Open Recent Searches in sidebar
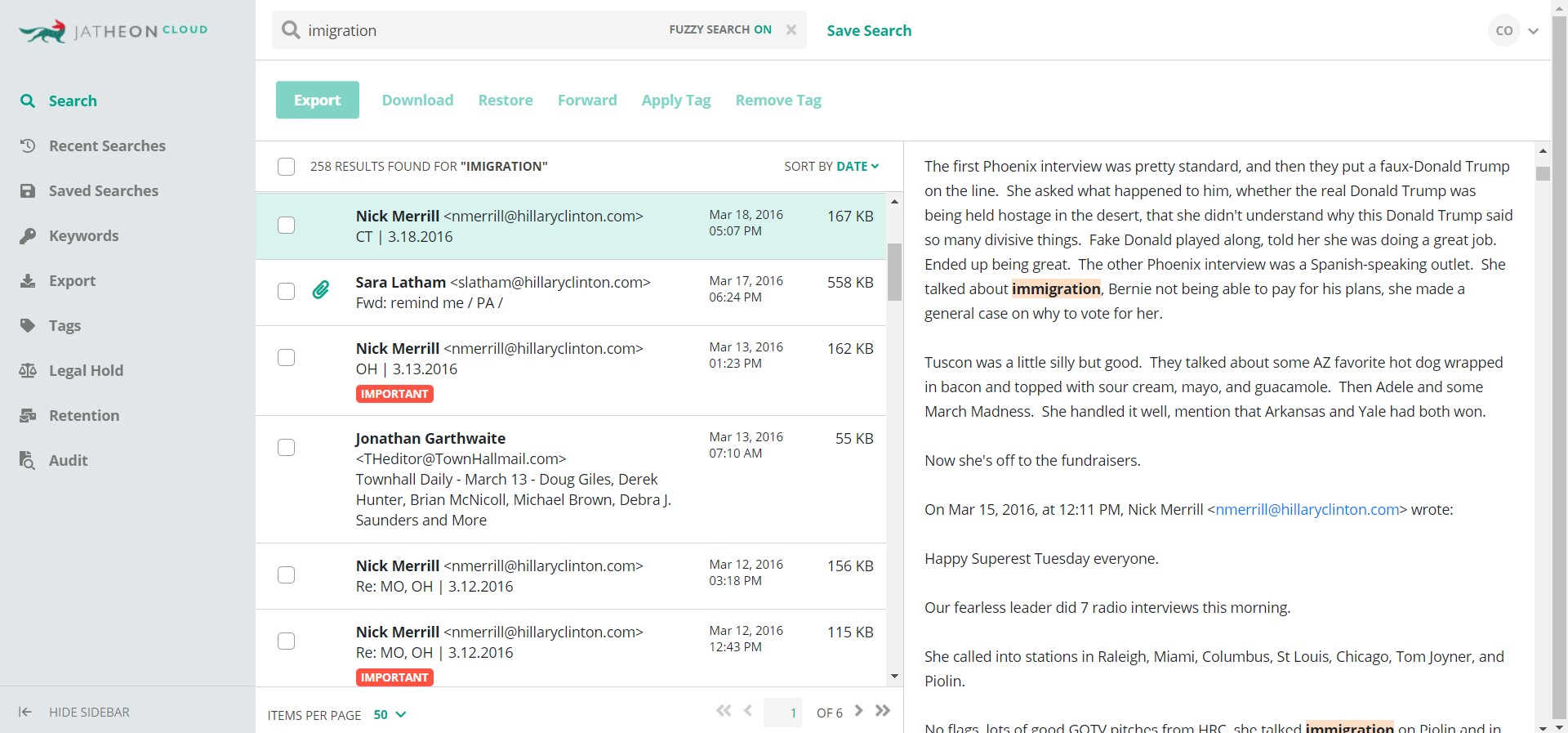Image resolution: width=1568 pixels, height=733 pixels. (107, 145)
